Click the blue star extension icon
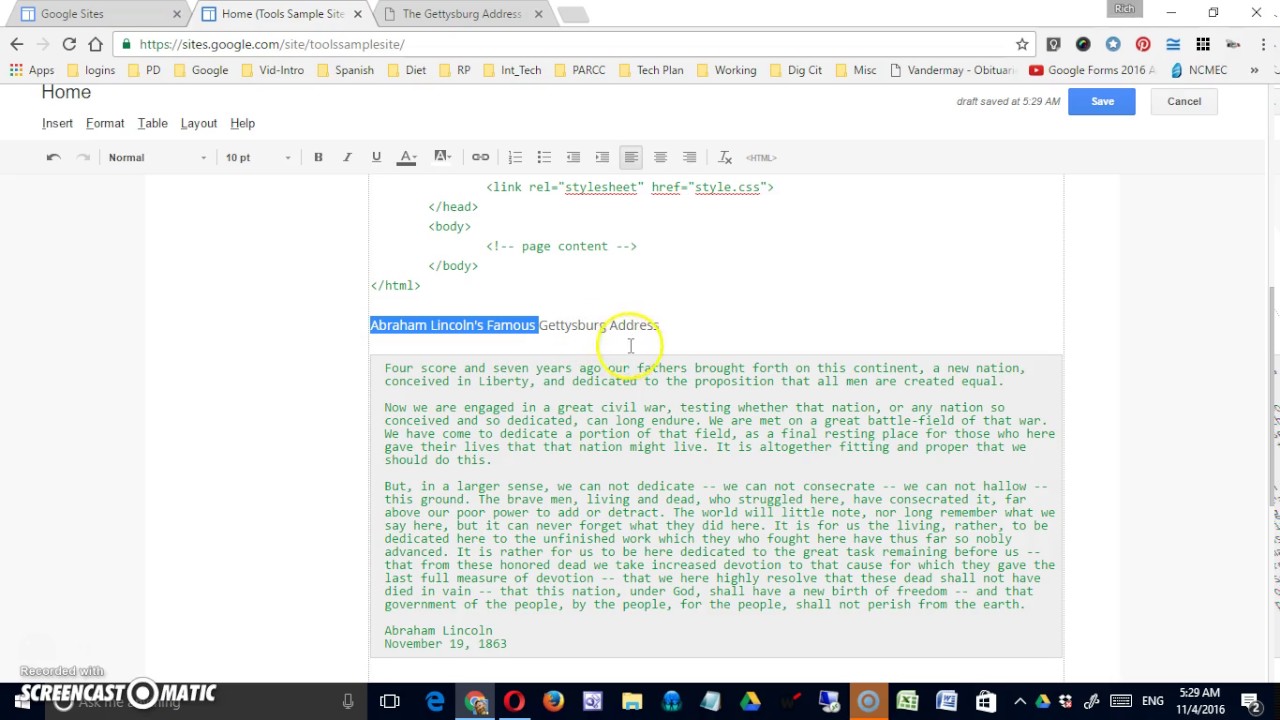1280x720 pixels. (x=1113, y=44)
